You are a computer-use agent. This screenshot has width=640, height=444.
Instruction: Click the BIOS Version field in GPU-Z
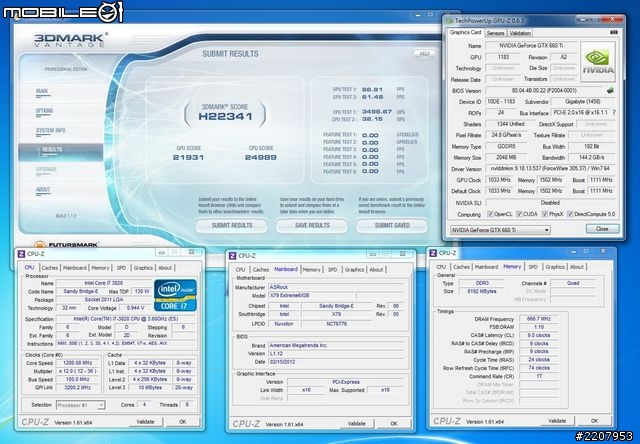click(544, 91)
